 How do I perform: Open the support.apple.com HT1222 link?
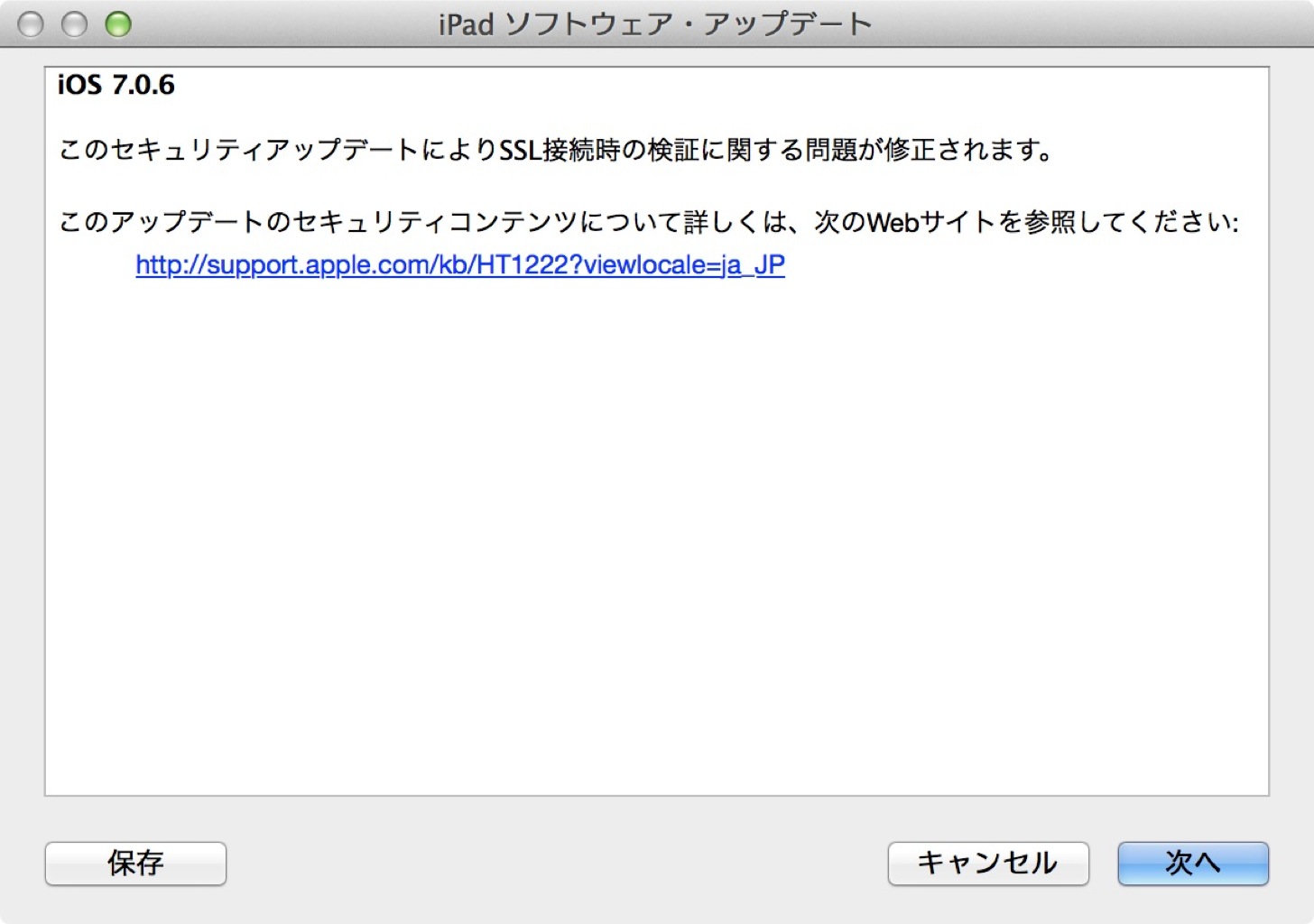point(460,264)
